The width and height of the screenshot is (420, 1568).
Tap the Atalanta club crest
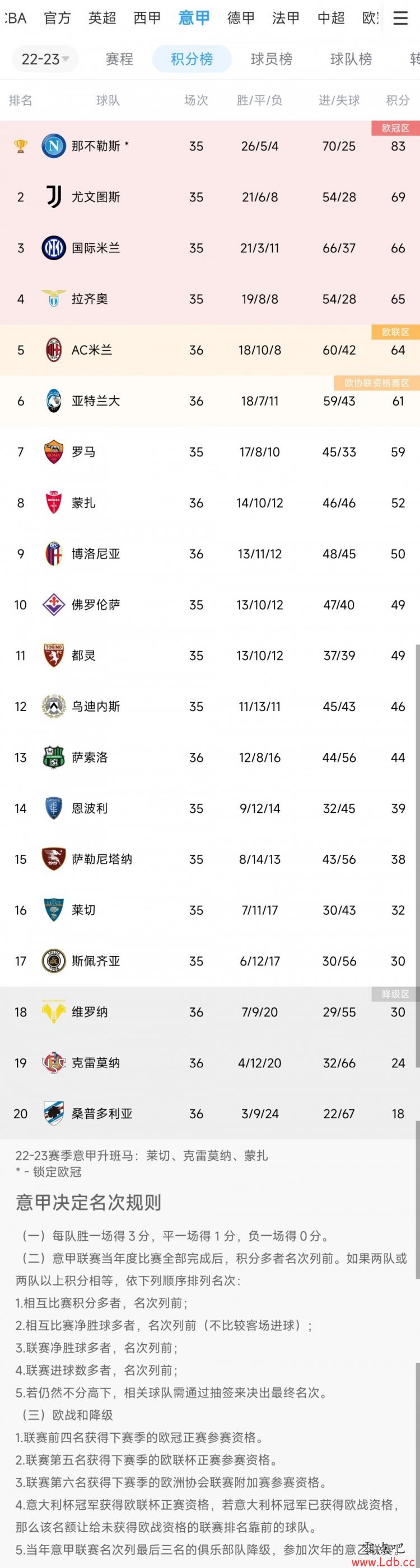(x=54, y=401)
